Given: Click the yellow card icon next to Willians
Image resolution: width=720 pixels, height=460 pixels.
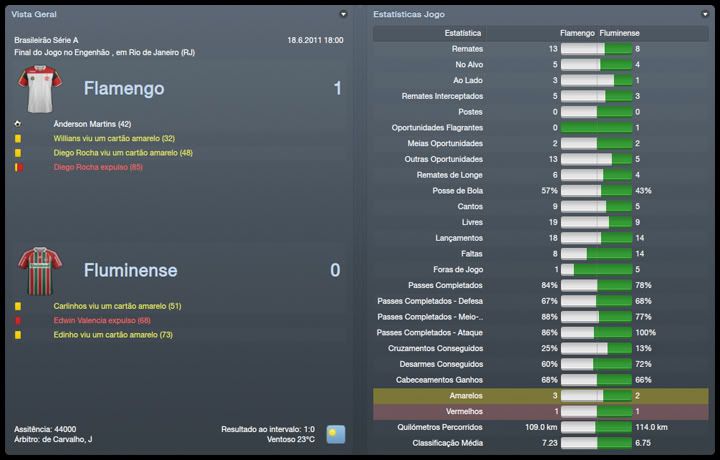Looking at the screenshot, I should click(x=17, y=138).
